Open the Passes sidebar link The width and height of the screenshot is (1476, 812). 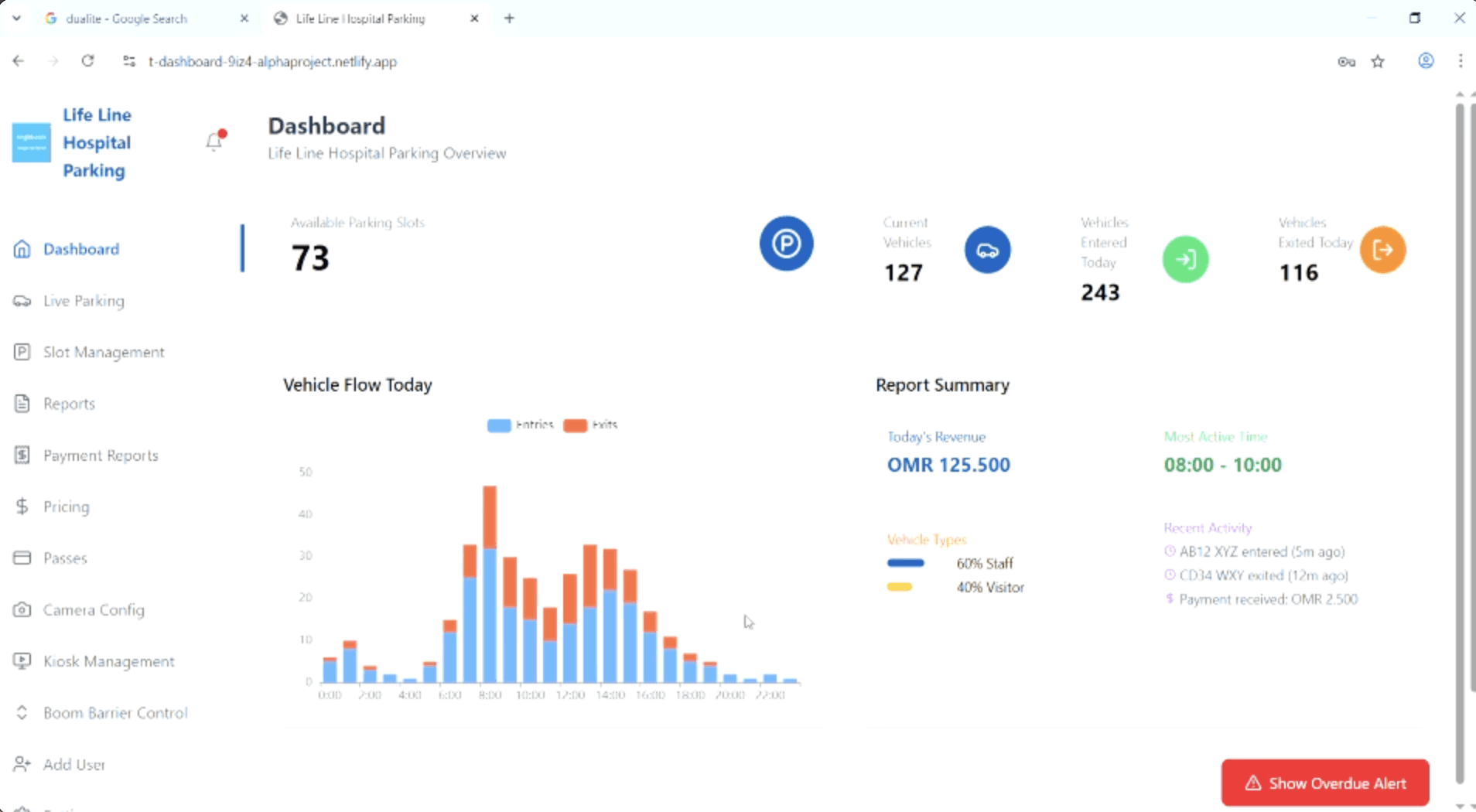[x=65, y=558]
